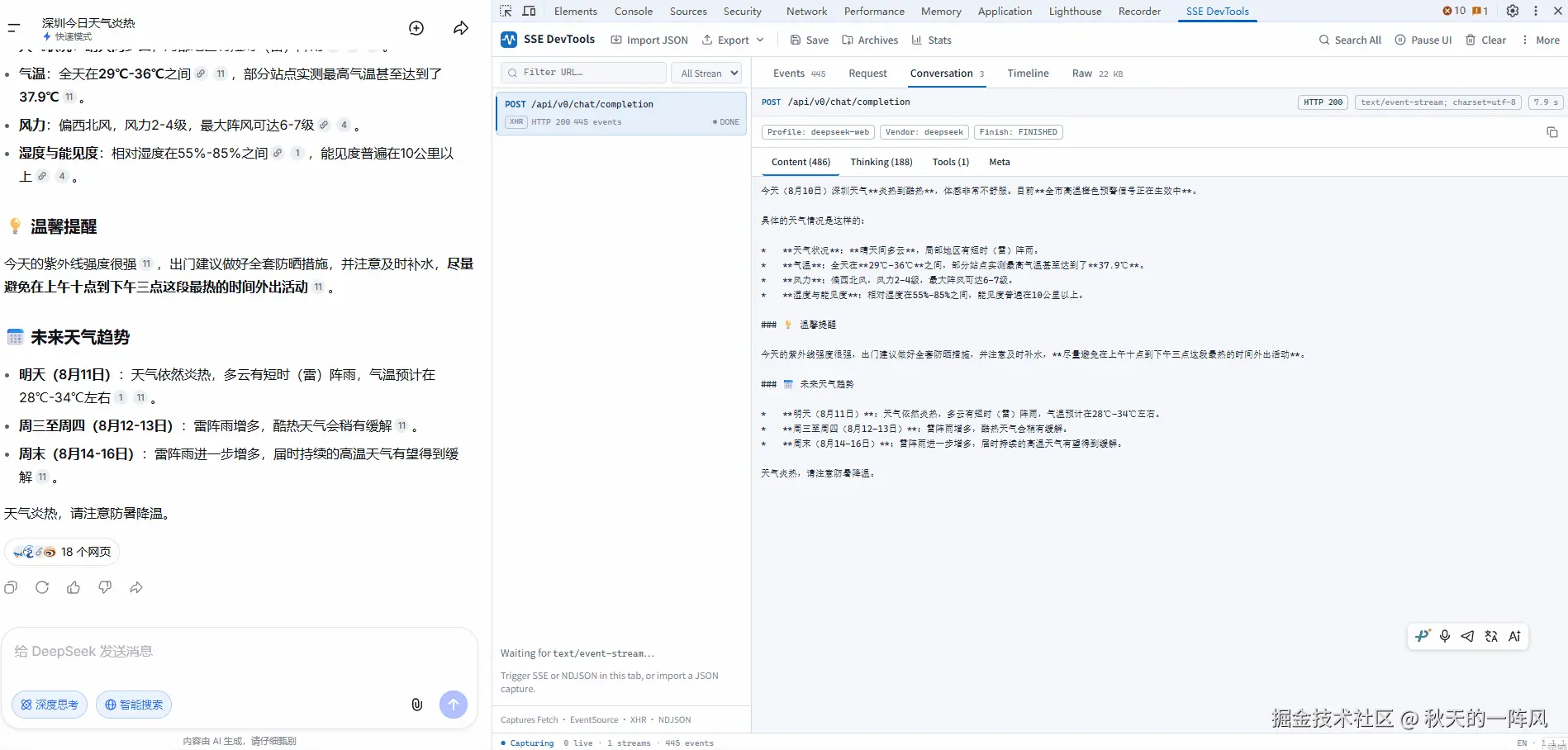Switch to the Sources tab
The width and height of the screenshot is (1568, 750).
point(688,11)
